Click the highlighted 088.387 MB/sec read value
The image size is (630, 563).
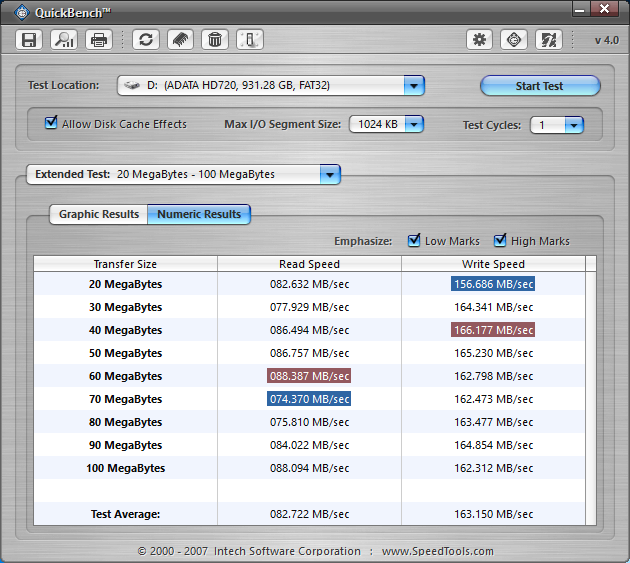pyautogui.click(x=310, y=376)
